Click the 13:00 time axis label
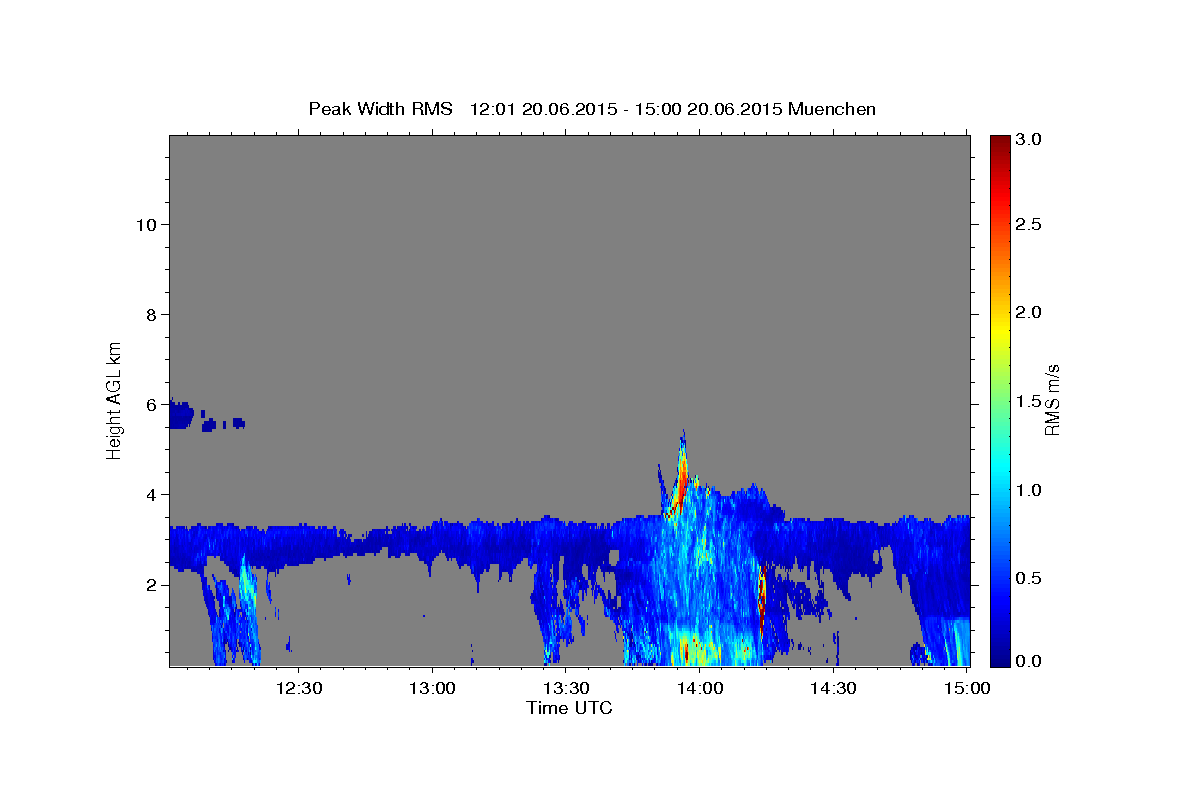This screenshot has height=800, width=1200. 433,688
